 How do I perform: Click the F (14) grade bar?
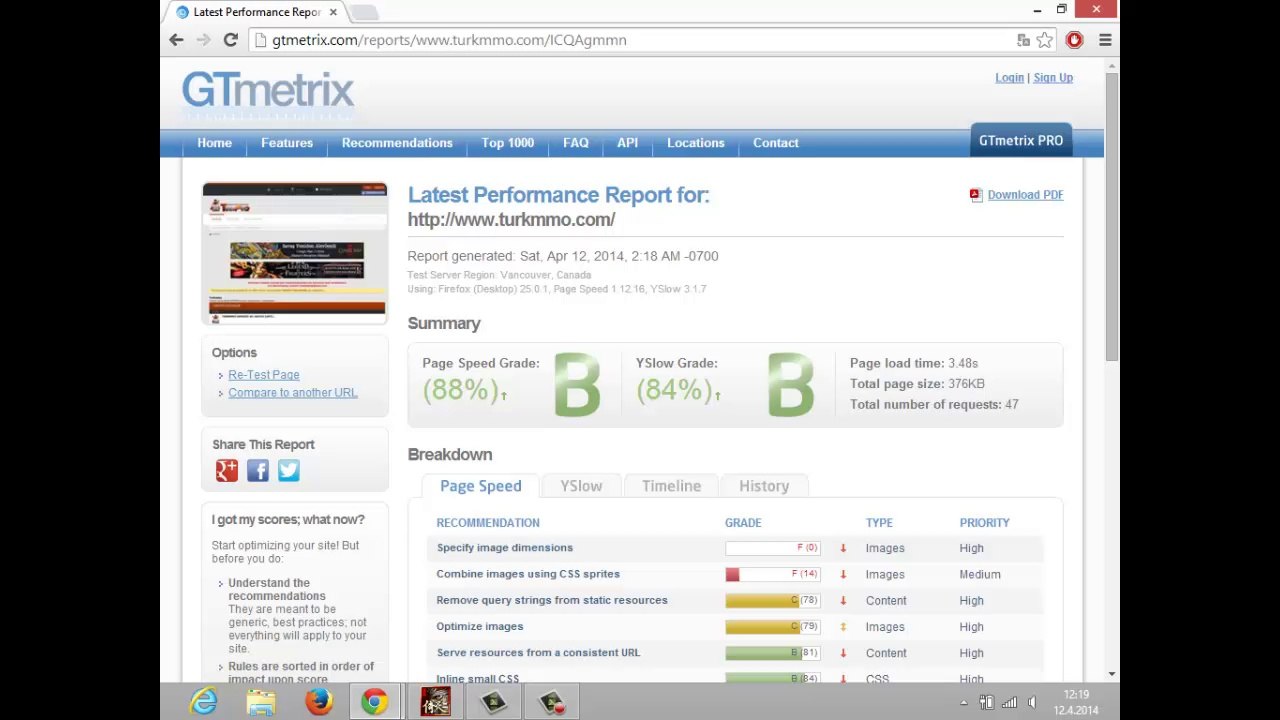click(773, 574)
